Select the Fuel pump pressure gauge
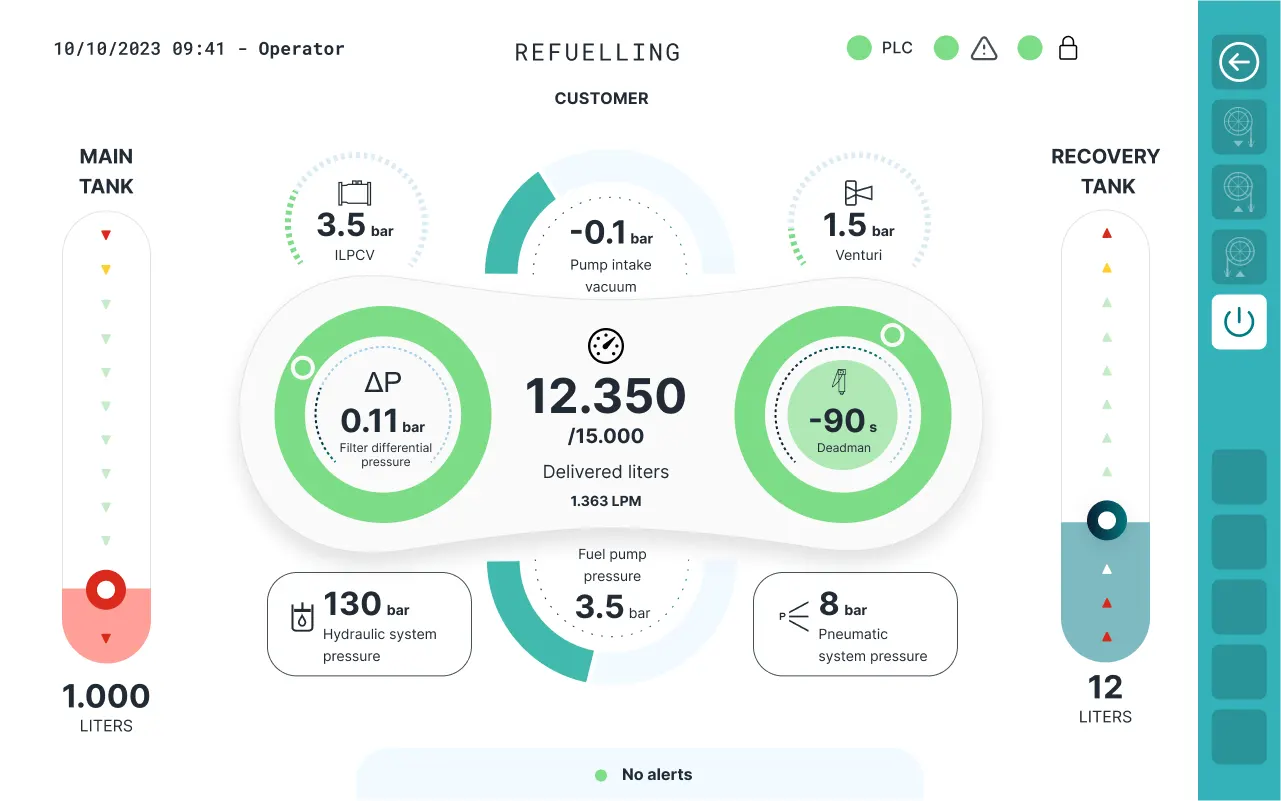Screen dimensions: 1281x801 point(612,610)
